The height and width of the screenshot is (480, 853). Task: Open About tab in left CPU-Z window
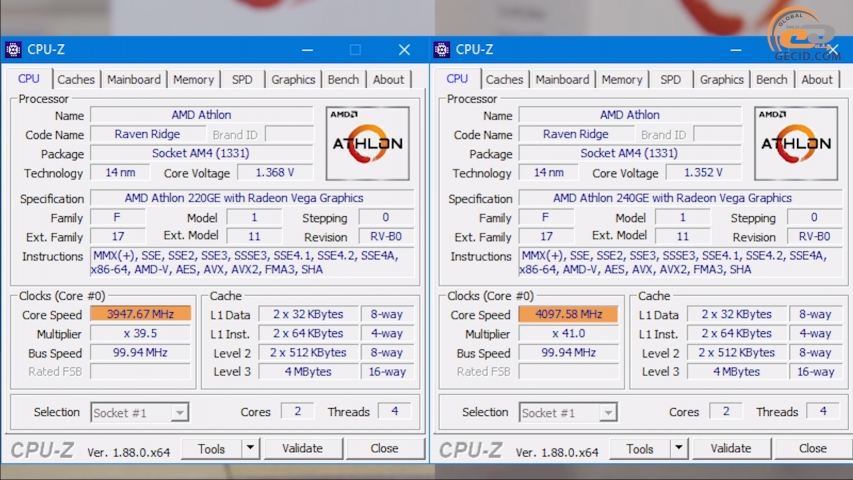coord(388,79)
